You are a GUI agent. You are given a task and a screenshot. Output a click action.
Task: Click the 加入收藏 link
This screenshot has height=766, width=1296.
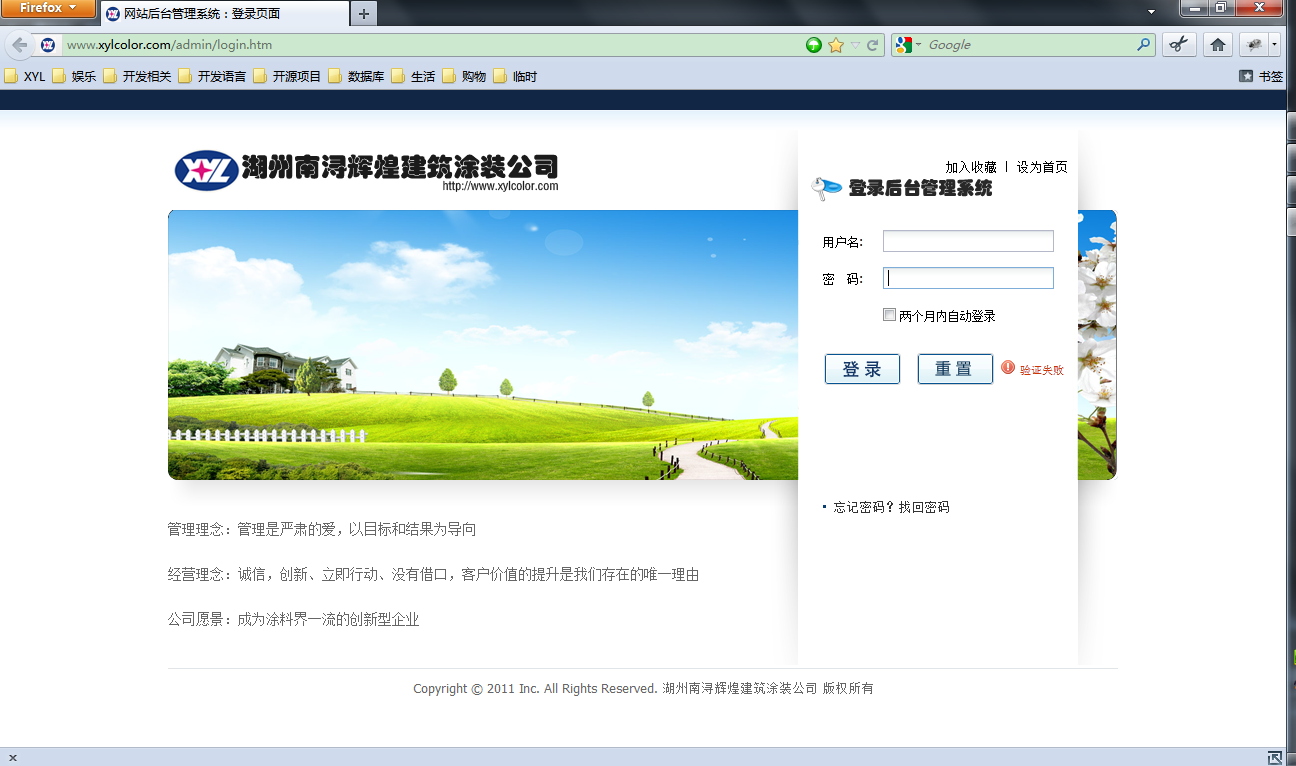pos(971,167)
